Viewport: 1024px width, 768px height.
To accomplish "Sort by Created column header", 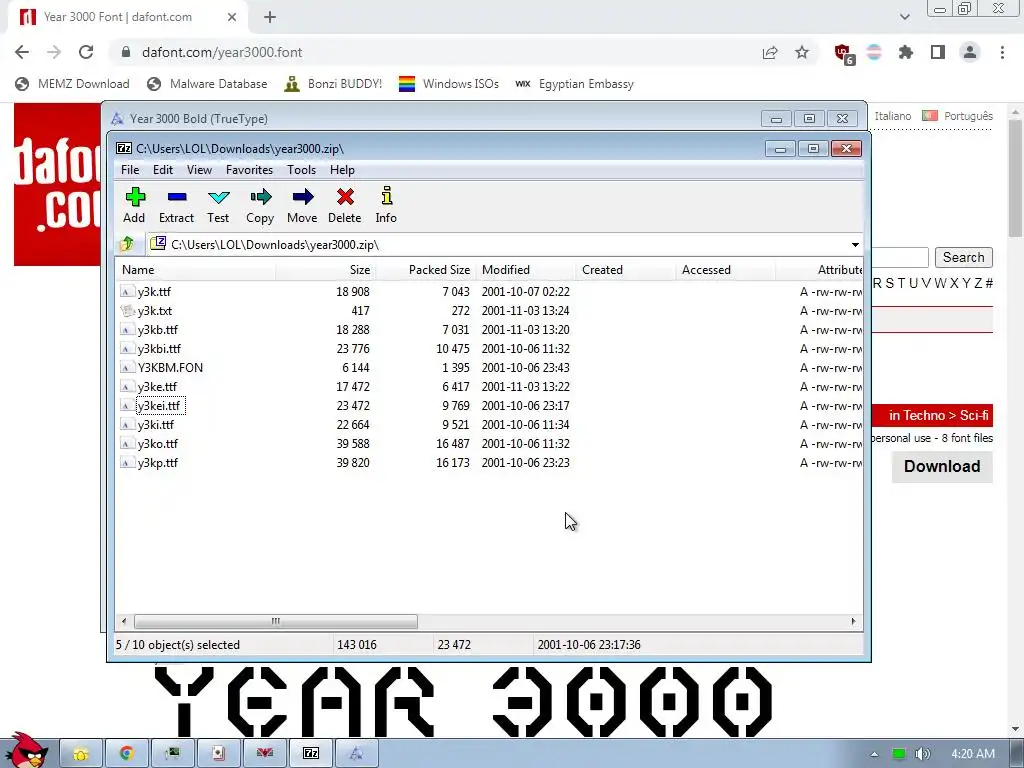I will point(626,270).
